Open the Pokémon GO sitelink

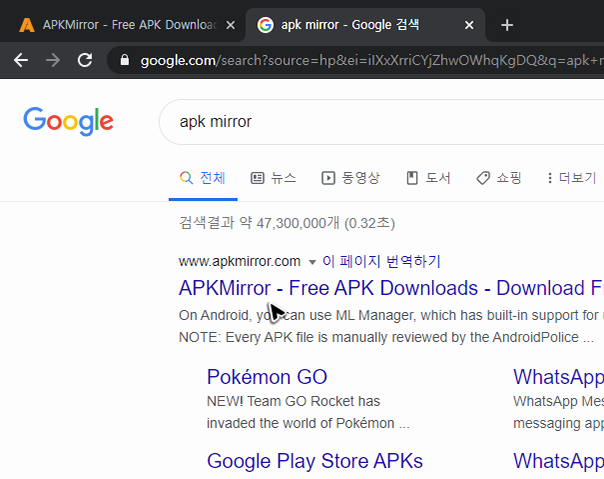(267, 376)
